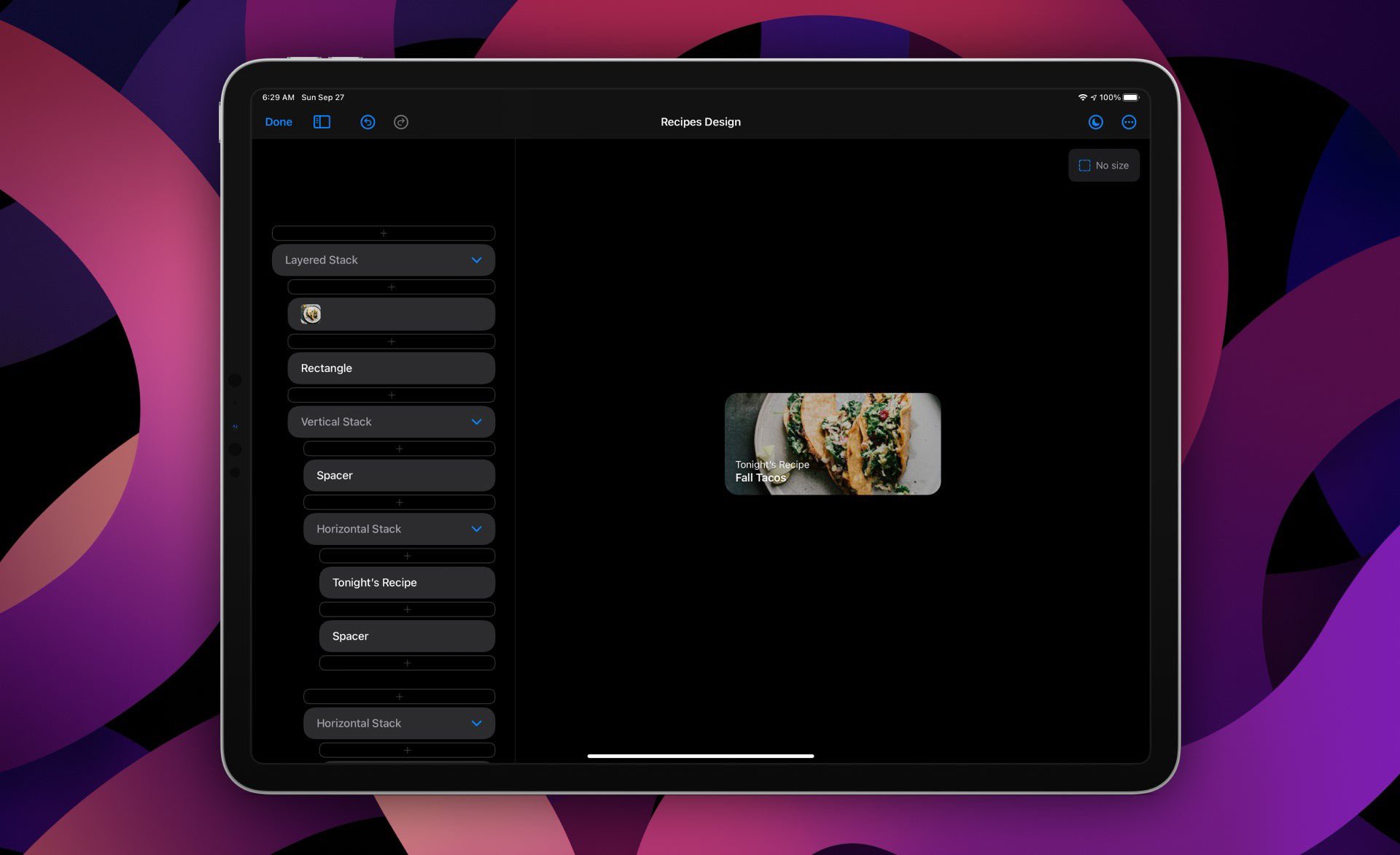Toggle dark mode moon icon
The image size is (1400, 855).
click(1095, 122)
